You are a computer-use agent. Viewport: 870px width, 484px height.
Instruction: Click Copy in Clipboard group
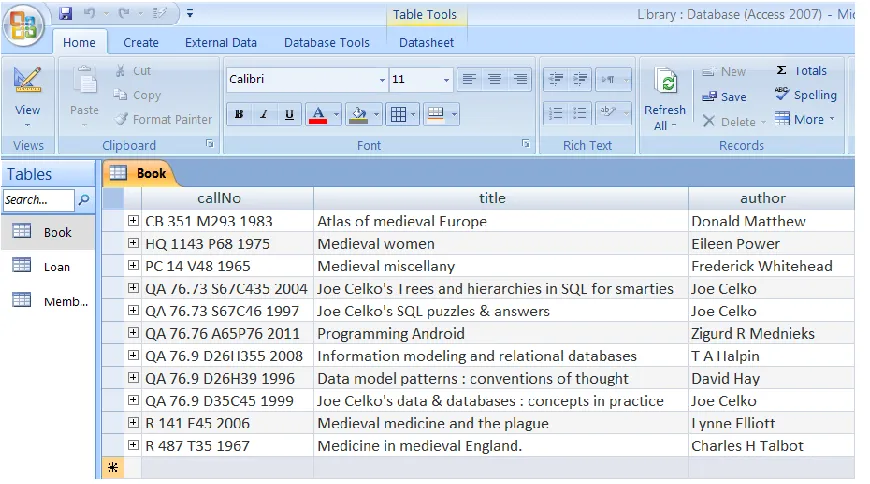coord(137,95)
